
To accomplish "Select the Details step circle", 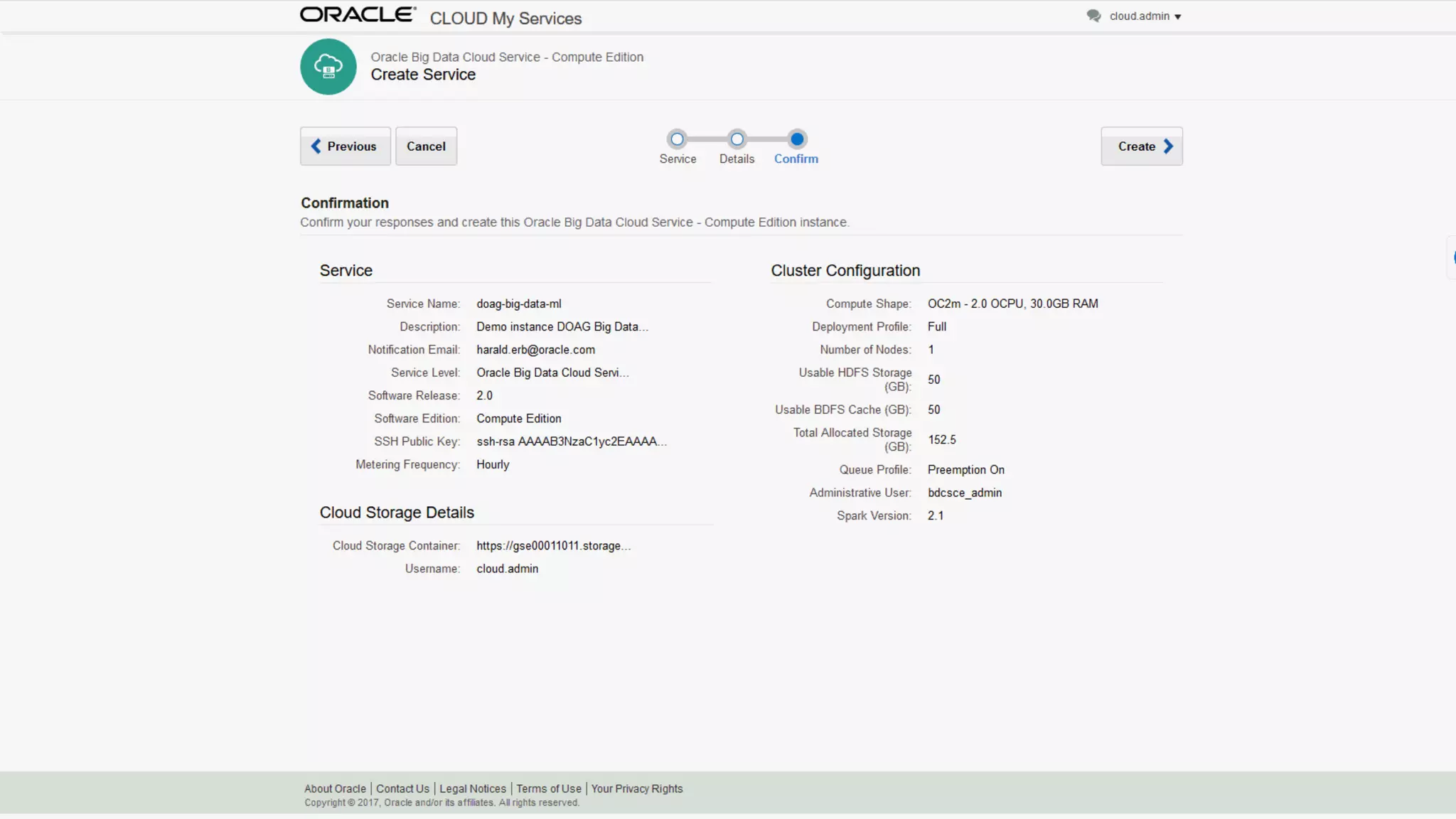I will pyautogui.click(x=737, y=139).
